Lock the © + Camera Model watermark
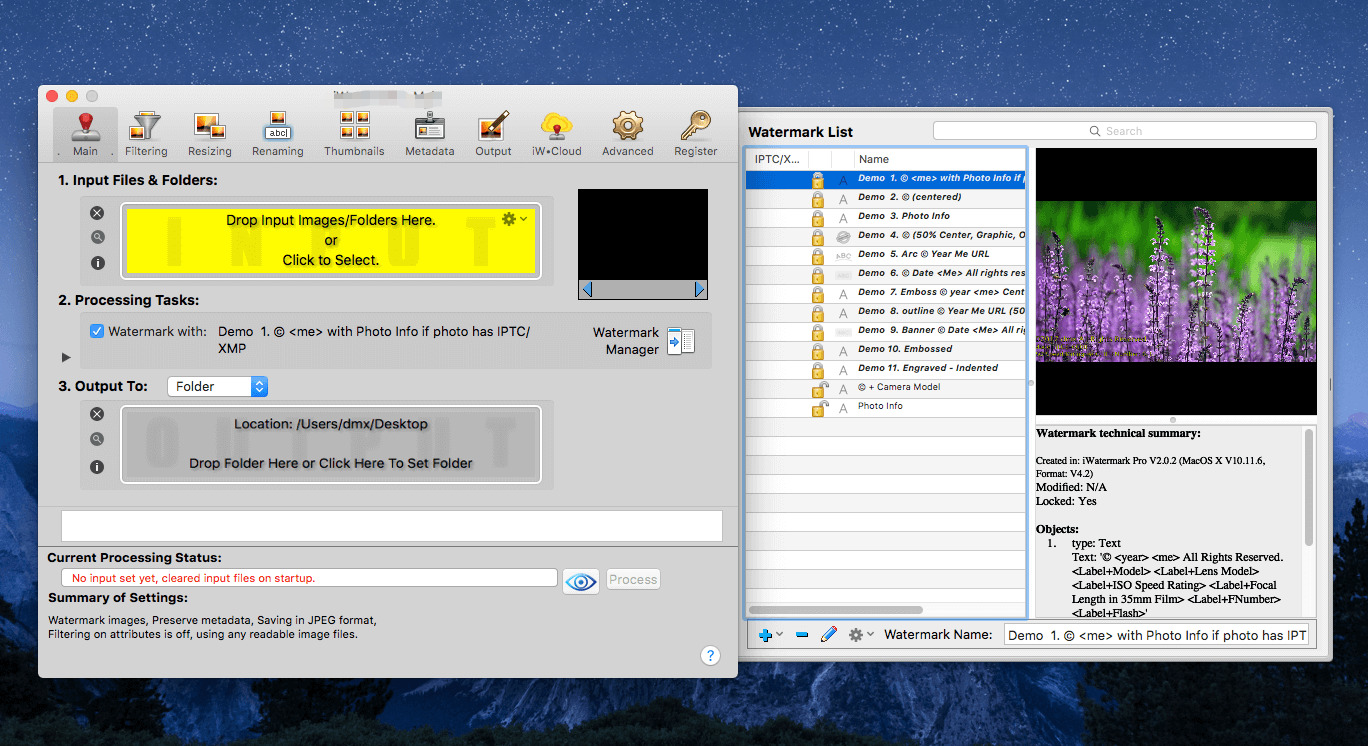This screenshot has width=1368, height=746. (x=818, y=388)
